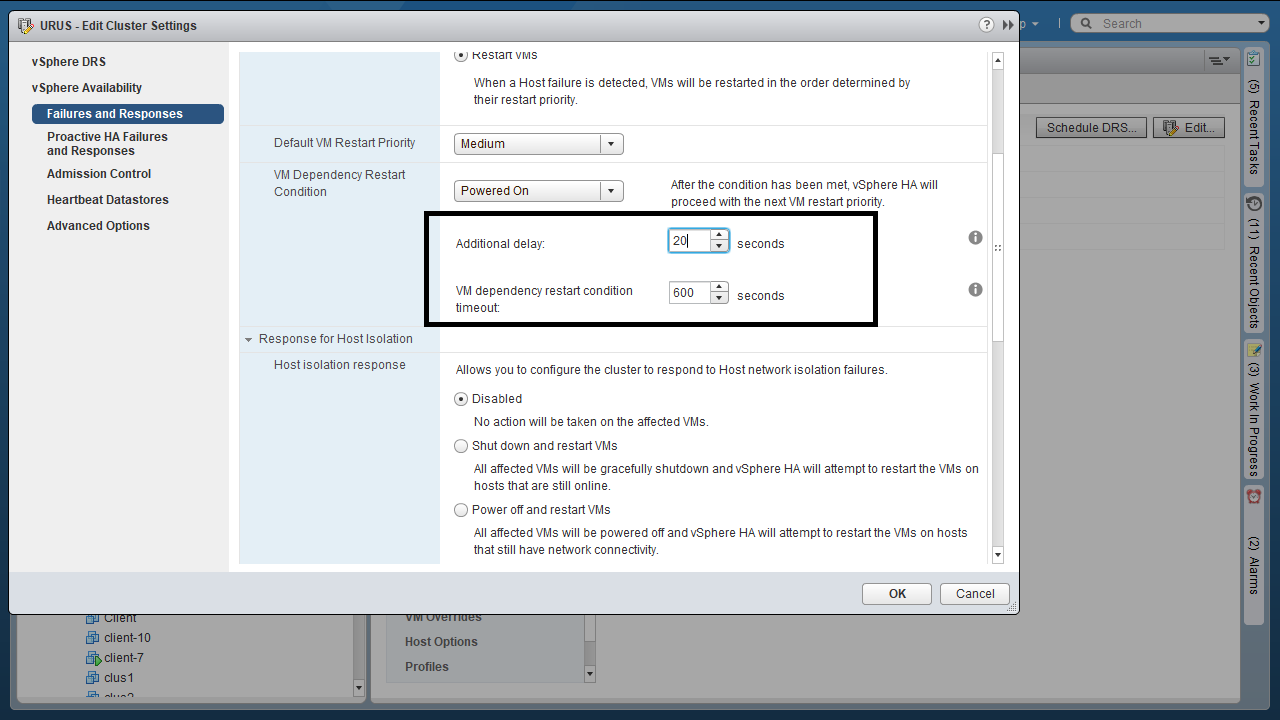Open the Admission Control settings page
Image resolution: width=1280 pixels, height=720 pixels.
[x=99, y=174]
